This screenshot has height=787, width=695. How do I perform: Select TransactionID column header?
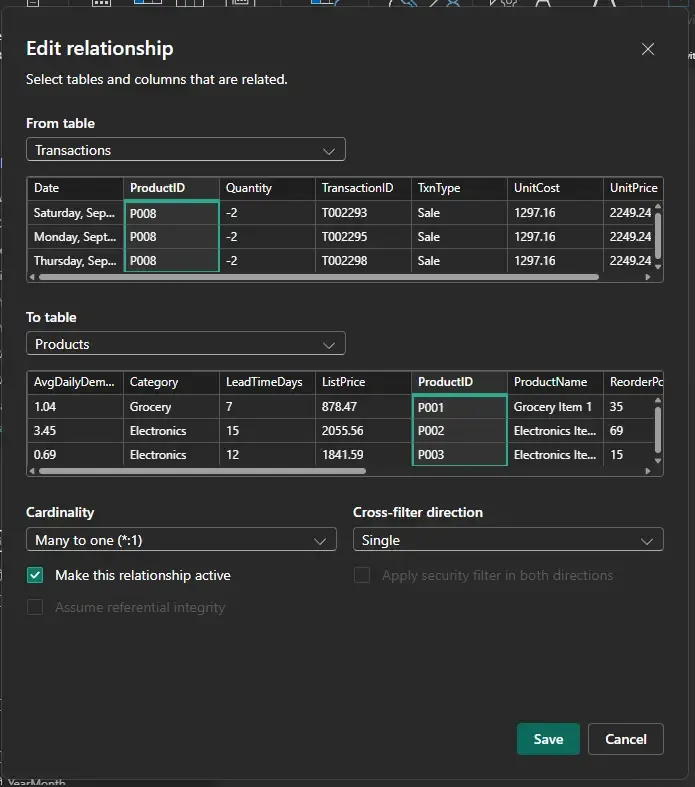(x=363, y=188)
